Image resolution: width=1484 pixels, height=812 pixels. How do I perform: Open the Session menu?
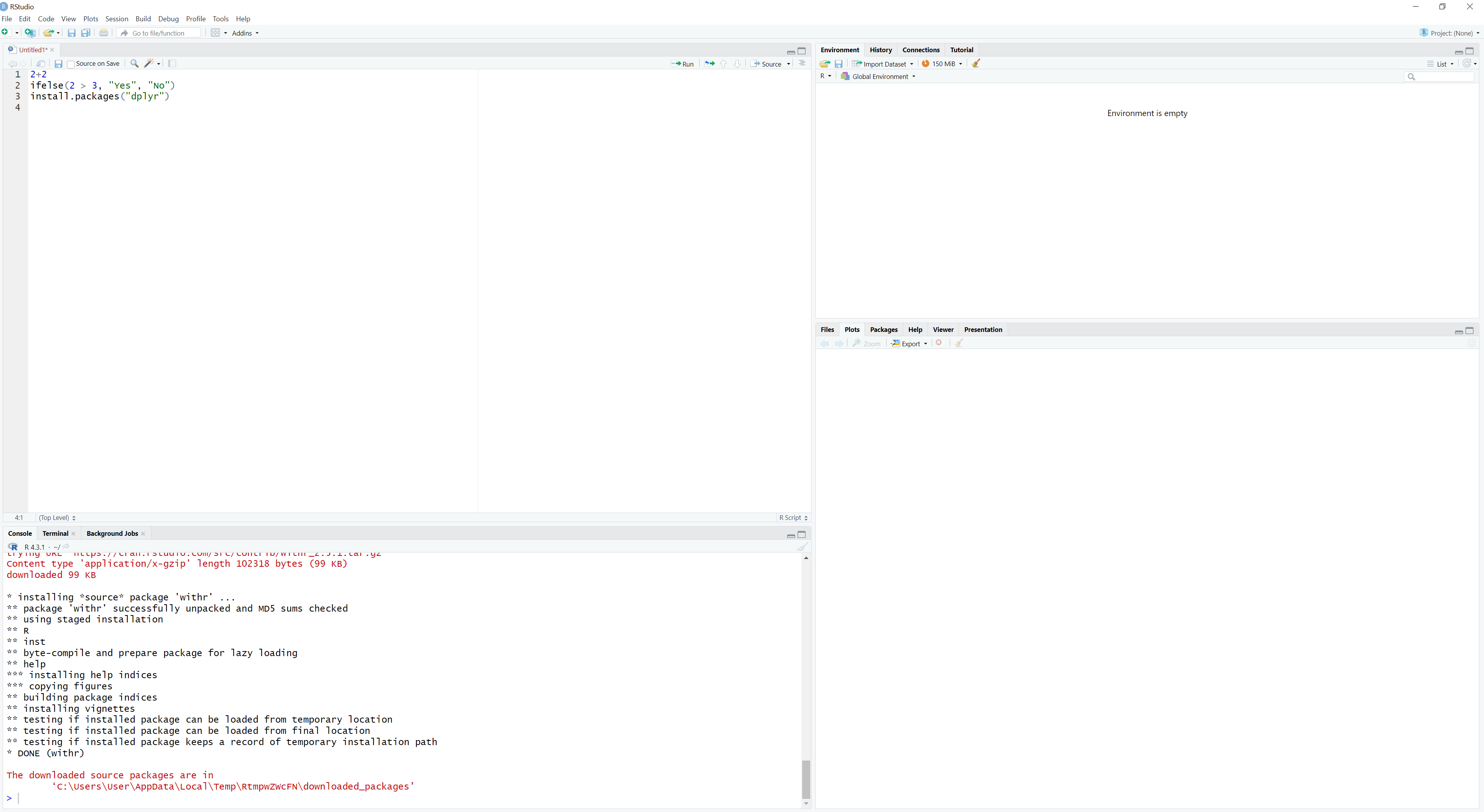116,19
